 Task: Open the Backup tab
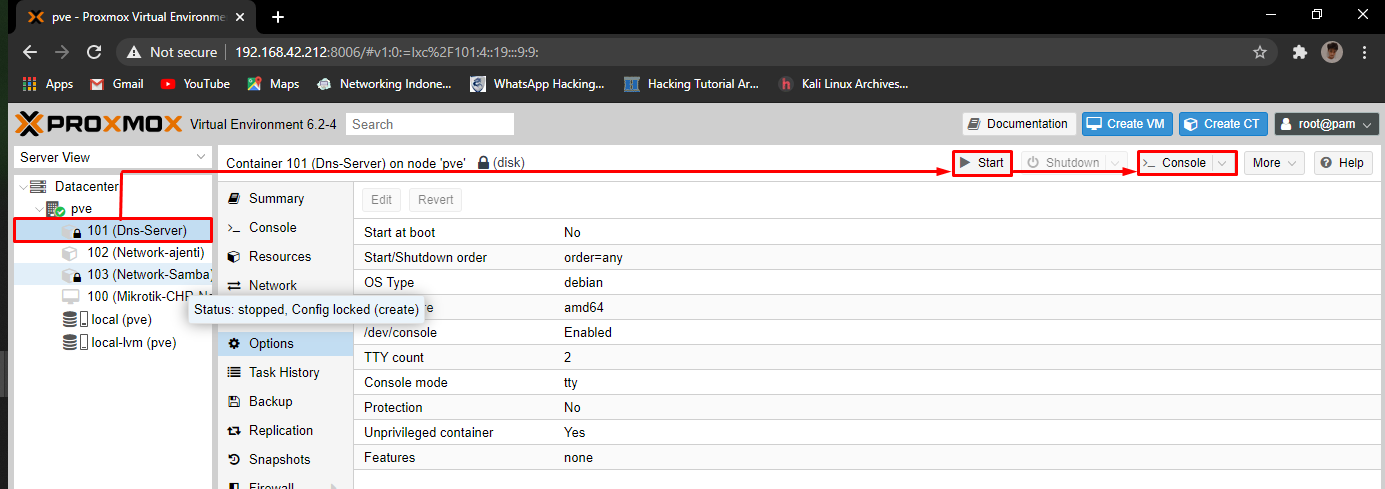coord(285,401)
